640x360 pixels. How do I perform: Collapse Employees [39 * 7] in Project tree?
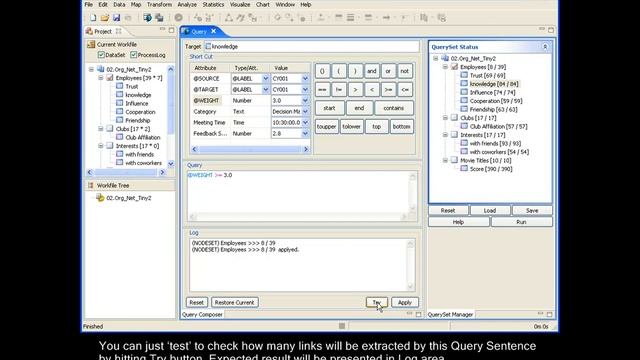(101, 78)
